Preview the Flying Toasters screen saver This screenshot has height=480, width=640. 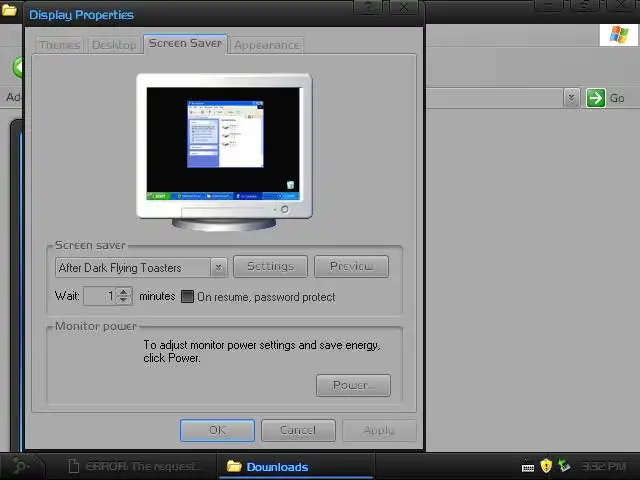(x=351, y=267)
